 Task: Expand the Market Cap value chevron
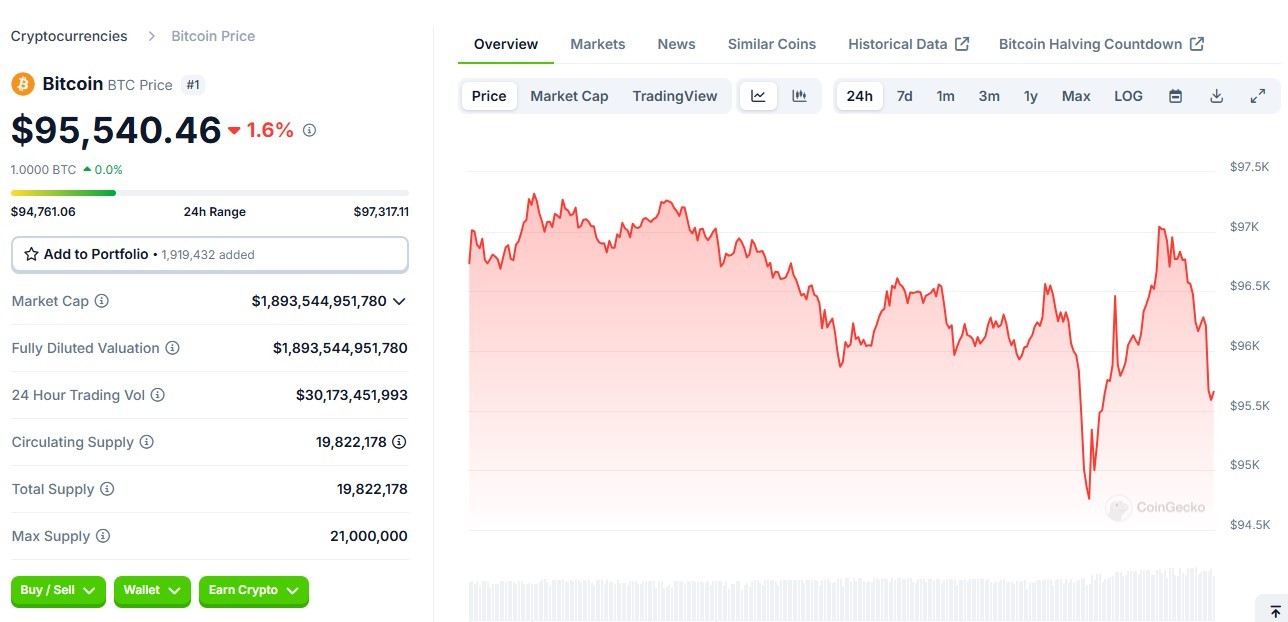400,301
